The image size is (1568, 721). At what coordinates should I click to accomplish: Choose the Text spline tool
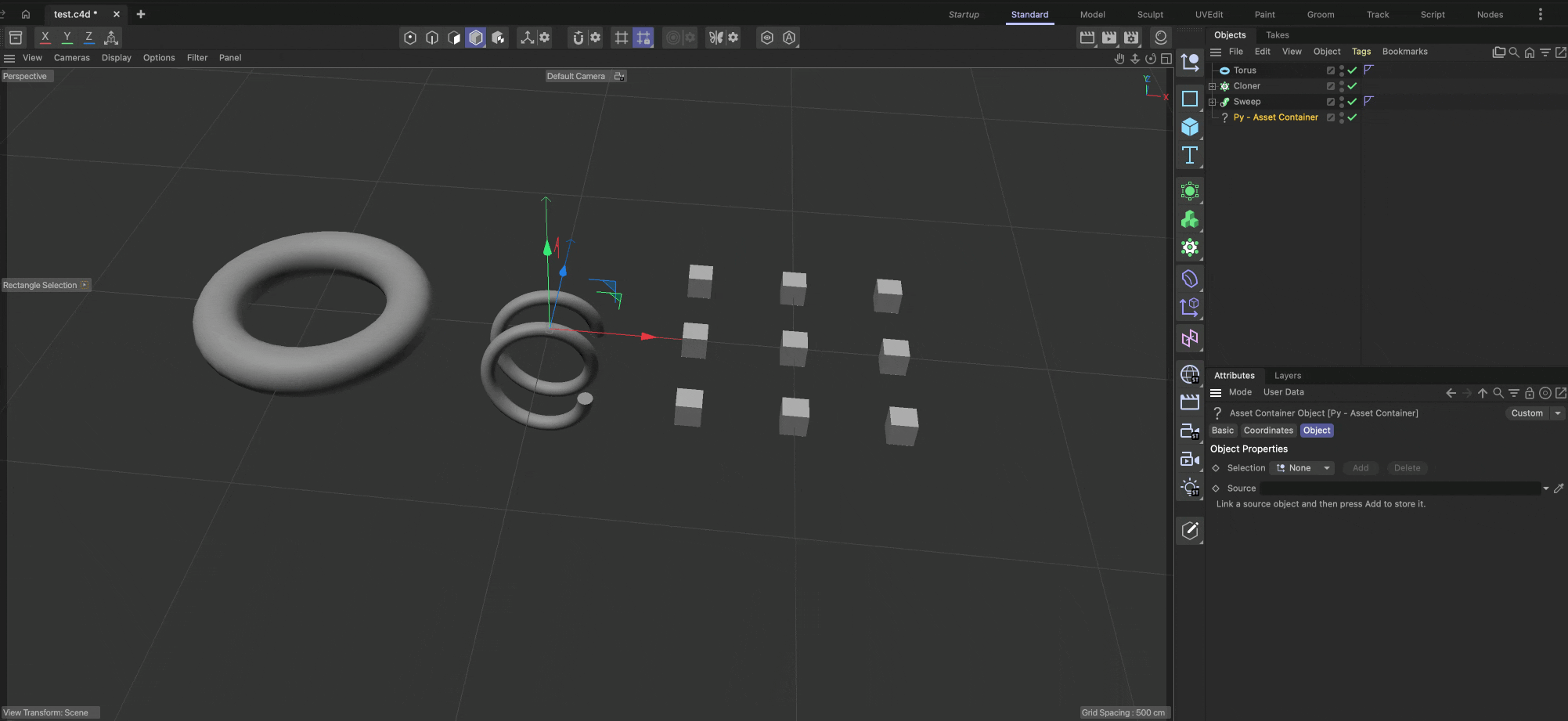(1190, 155)
